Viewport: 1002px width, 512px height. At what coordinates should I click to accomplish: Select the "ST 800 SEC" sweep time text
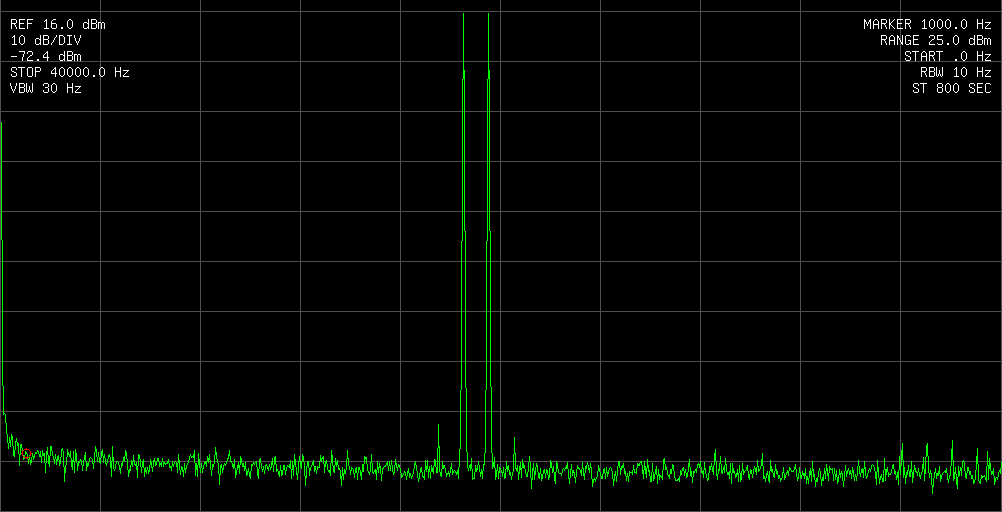click(x=952, y=89)
